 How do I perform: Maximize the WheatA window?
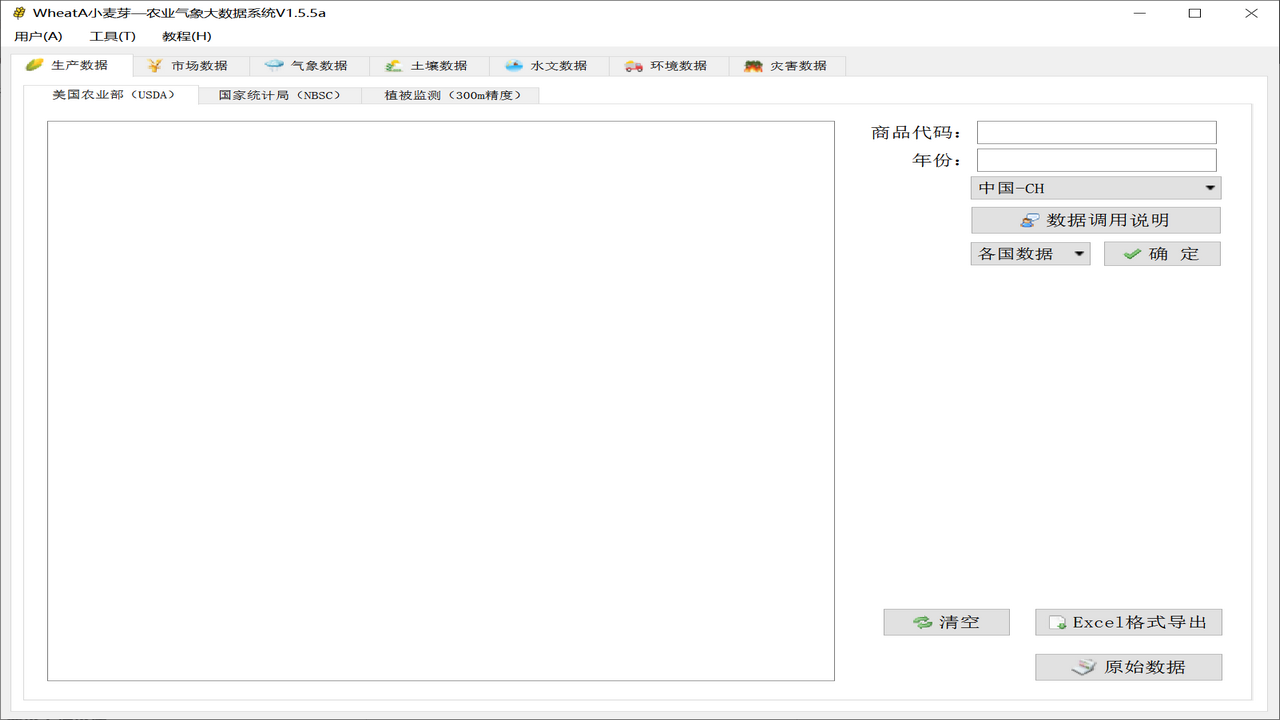(1195, 13)
